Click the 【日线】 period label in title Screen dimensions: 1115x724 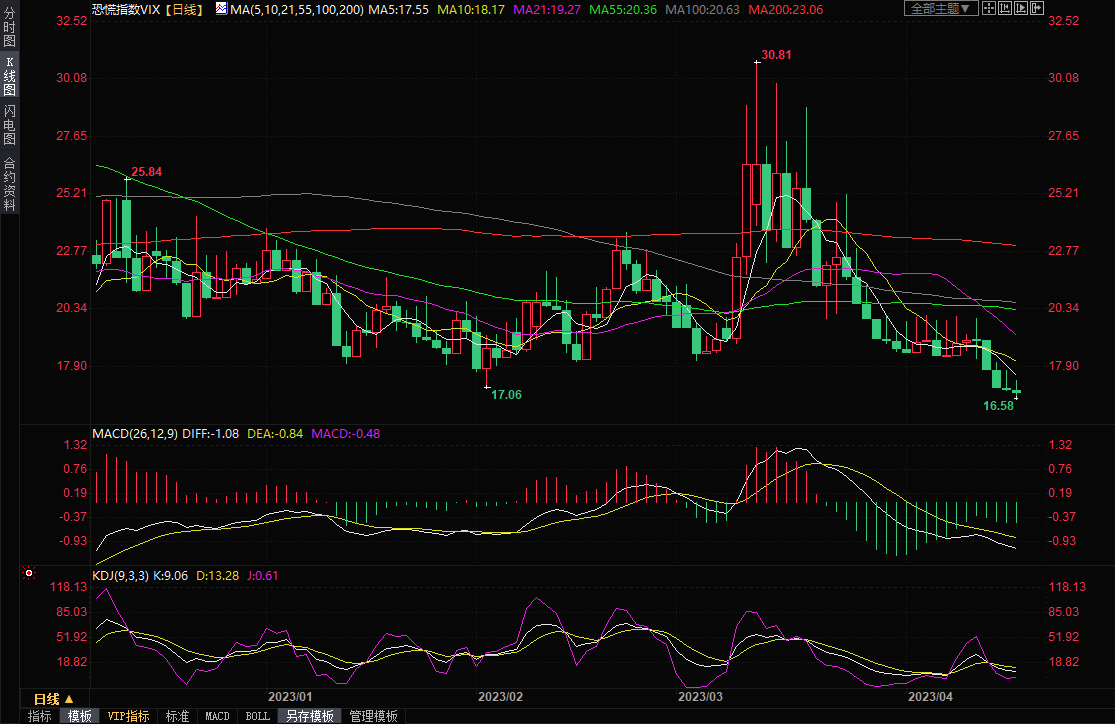pos(183,9)
